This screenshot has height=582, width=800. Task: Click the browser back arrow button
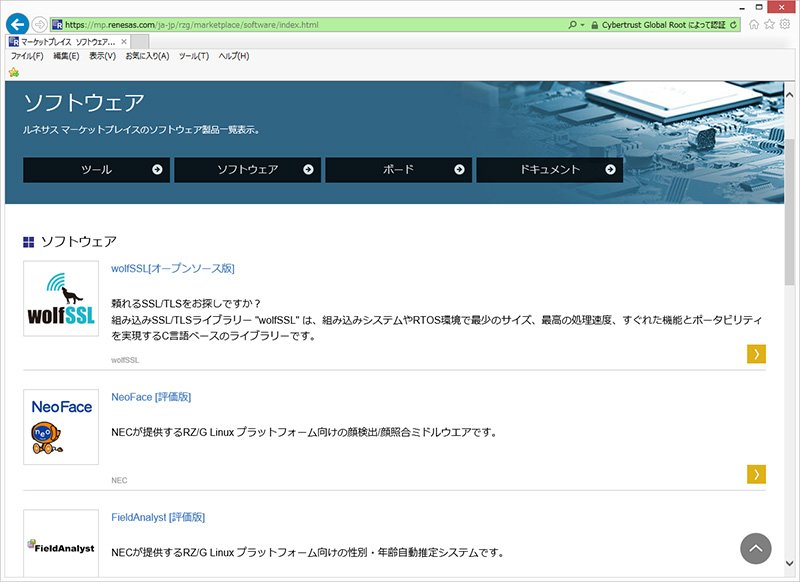tap(17, 24)
